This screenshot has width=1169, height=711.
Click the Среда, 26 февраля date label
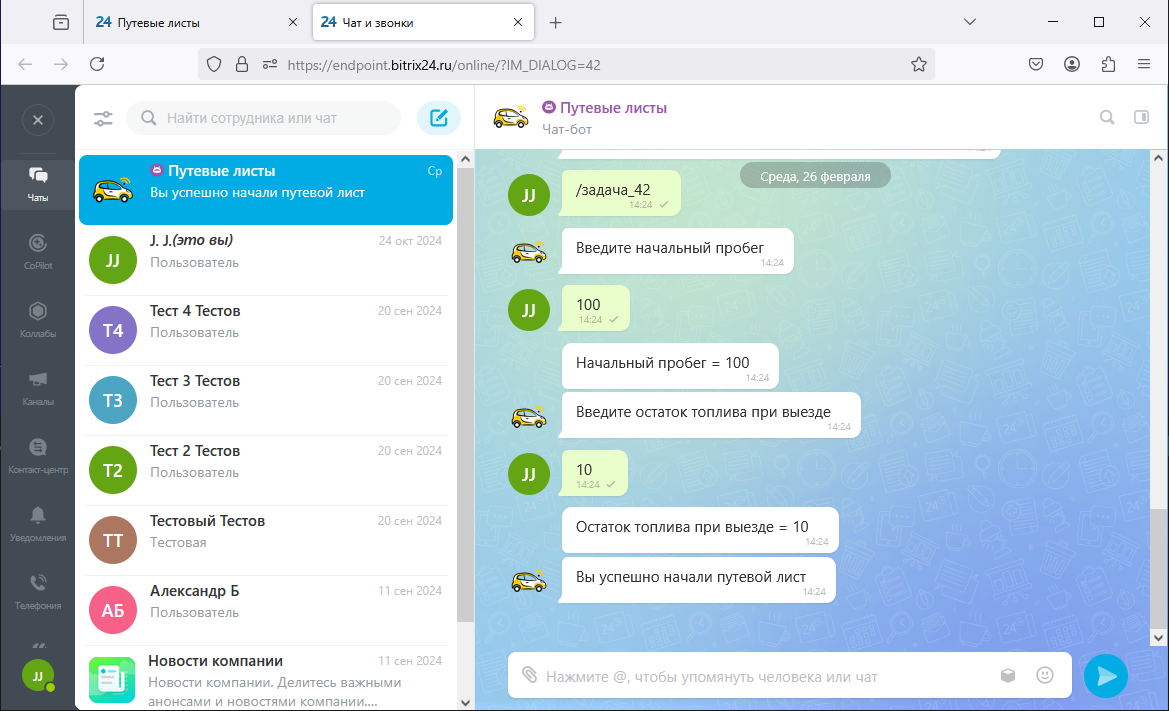(x=815, y=177)
